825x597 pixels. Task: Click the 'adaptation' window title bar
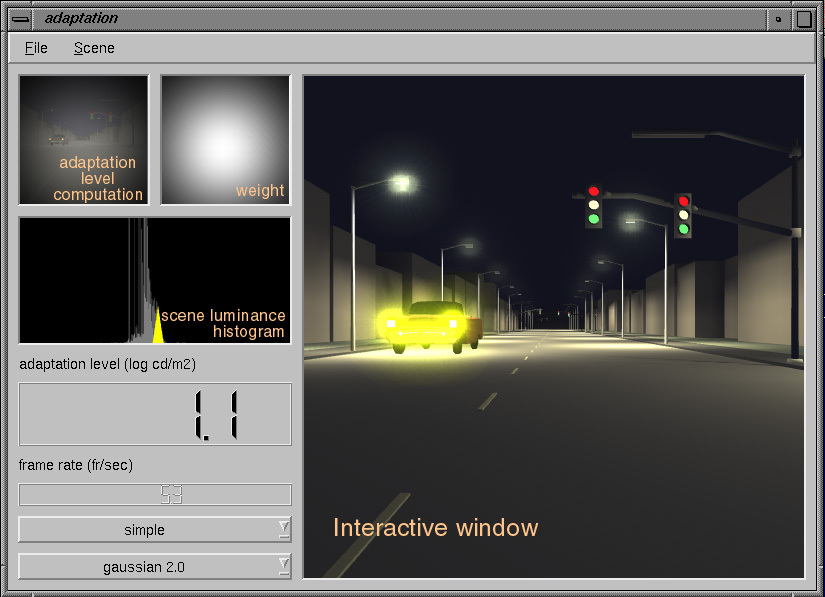click(400, 18)
